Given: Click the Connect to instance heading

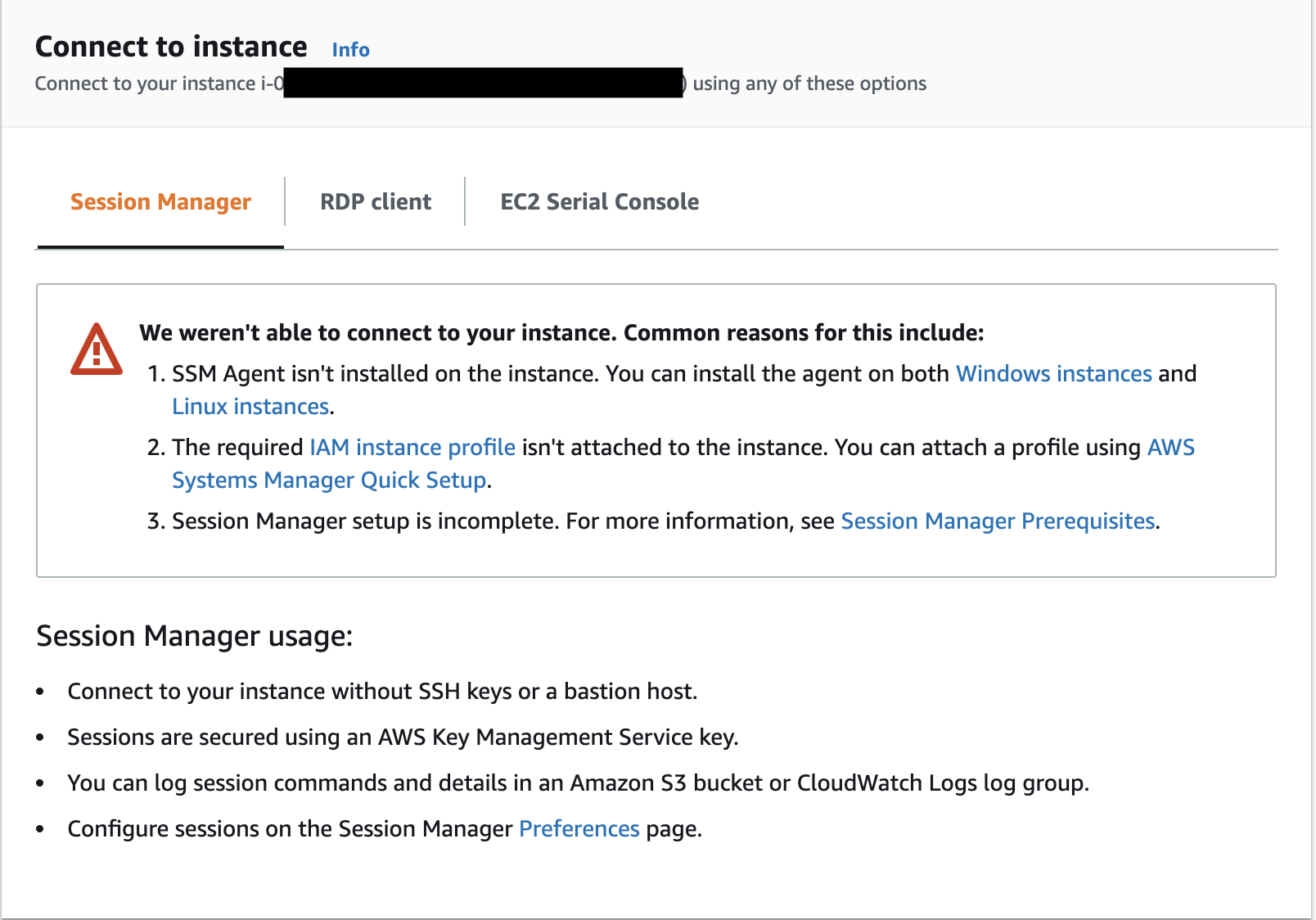Looking at the screenshot, I should click(x=172, y=47).
